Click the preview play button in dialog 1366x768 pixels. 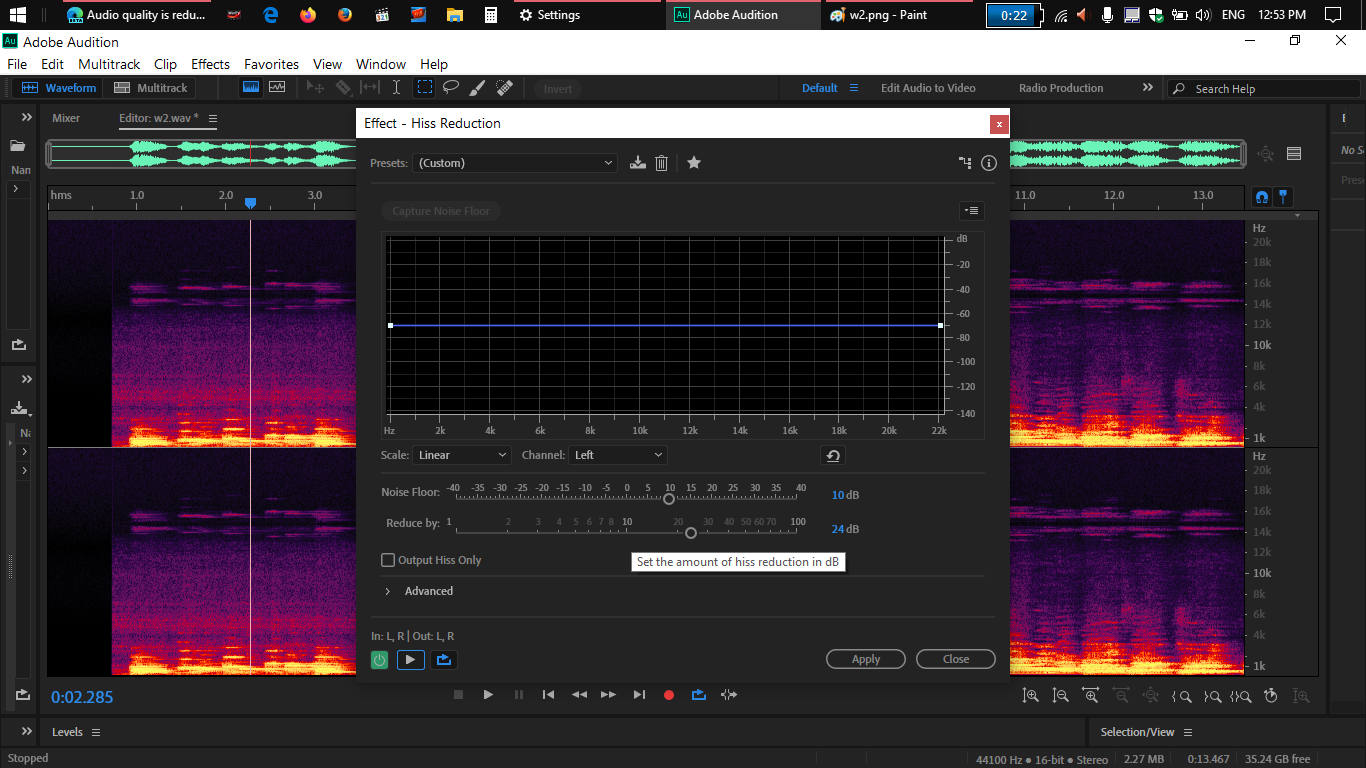[410, 660]
